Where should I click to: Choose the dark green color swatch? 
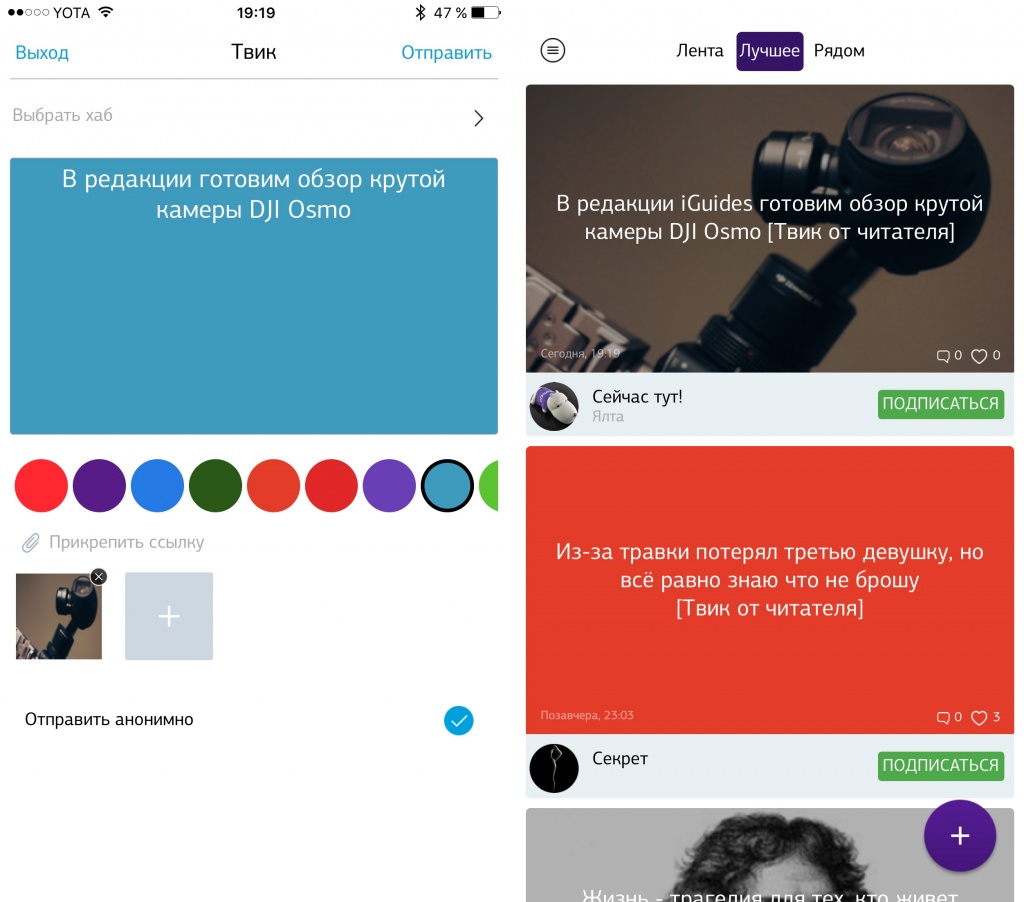click(x=216, y=485)
